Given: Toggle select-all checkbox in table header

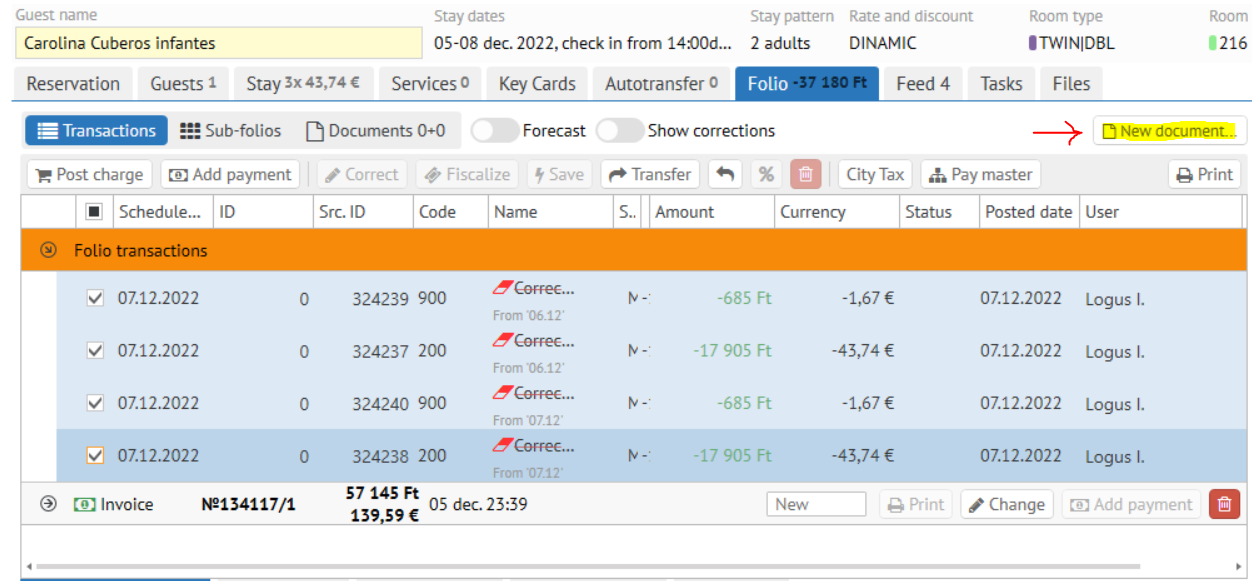Looking at the screenshot, I should pos(95,212).
